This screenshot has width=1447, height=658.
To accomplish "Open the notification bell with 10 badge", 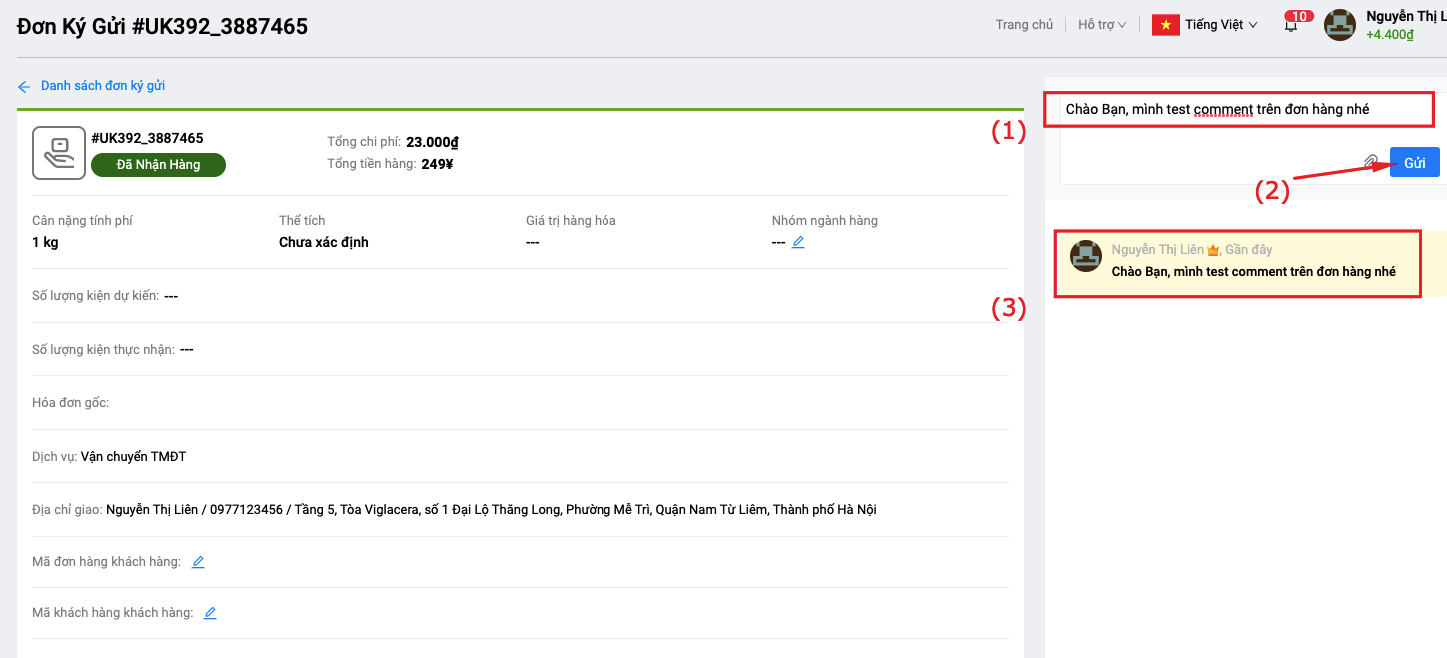I will pyautogui.click(x=1291, y=26).
